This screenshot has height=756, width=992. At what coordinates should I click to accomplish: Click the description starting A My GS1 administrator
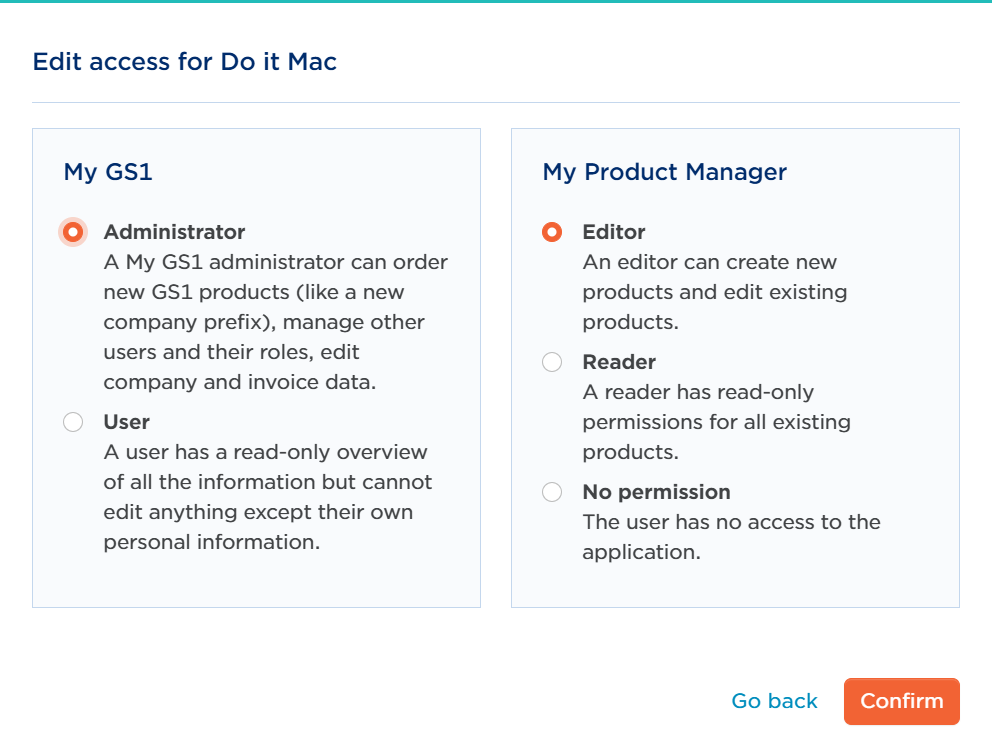click(x=276, y=322)
